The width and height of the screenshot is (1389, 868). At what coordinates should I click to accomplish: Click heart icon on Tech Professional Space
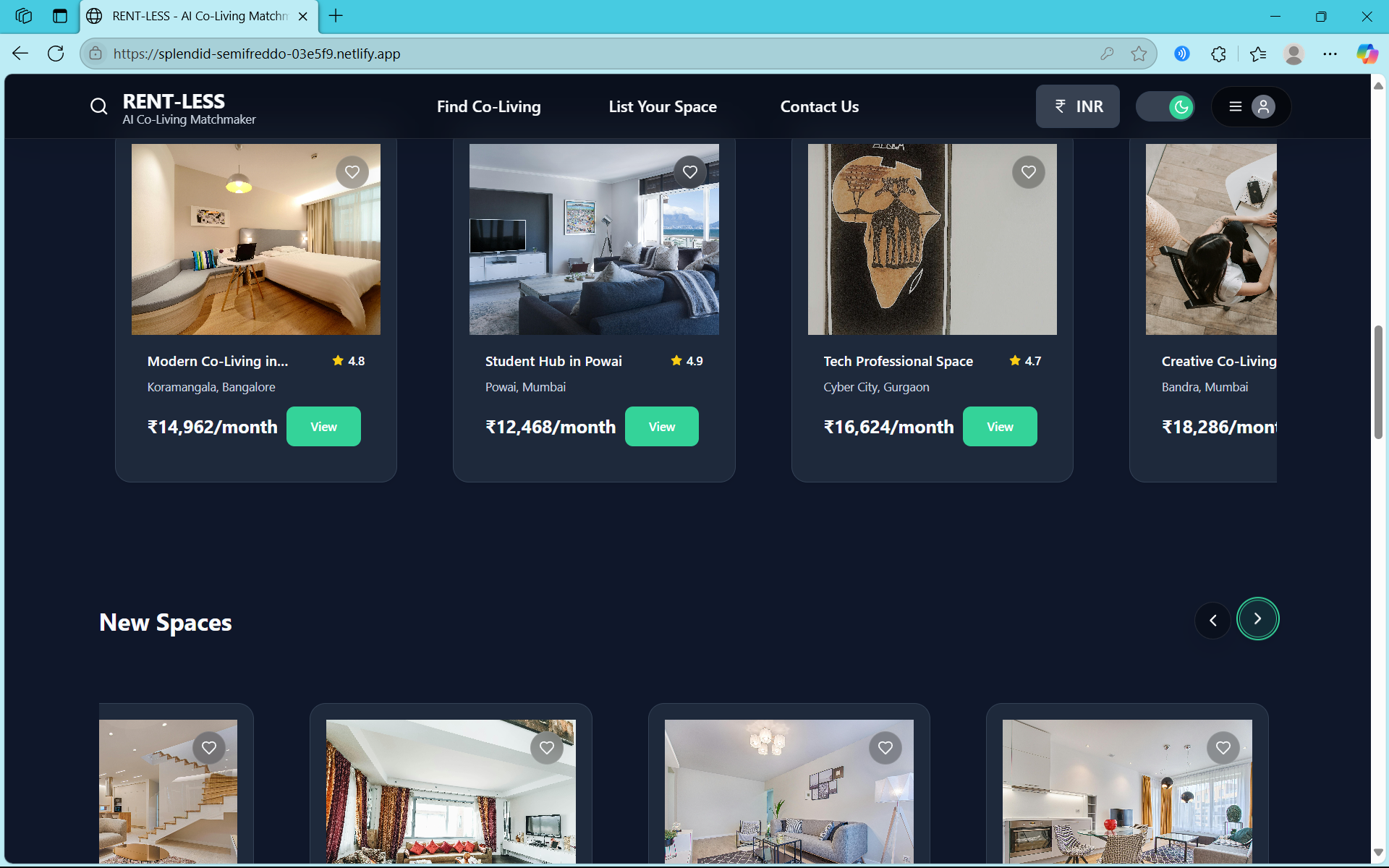coord(1028,172)
